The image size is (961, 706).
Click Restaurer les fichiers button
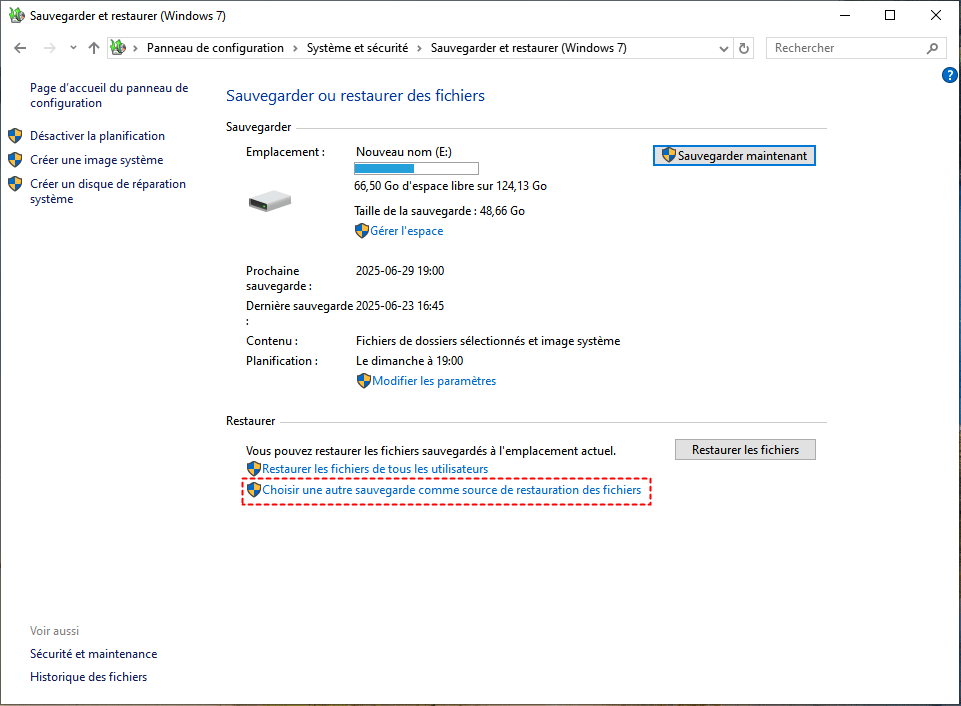click(745, 450)
